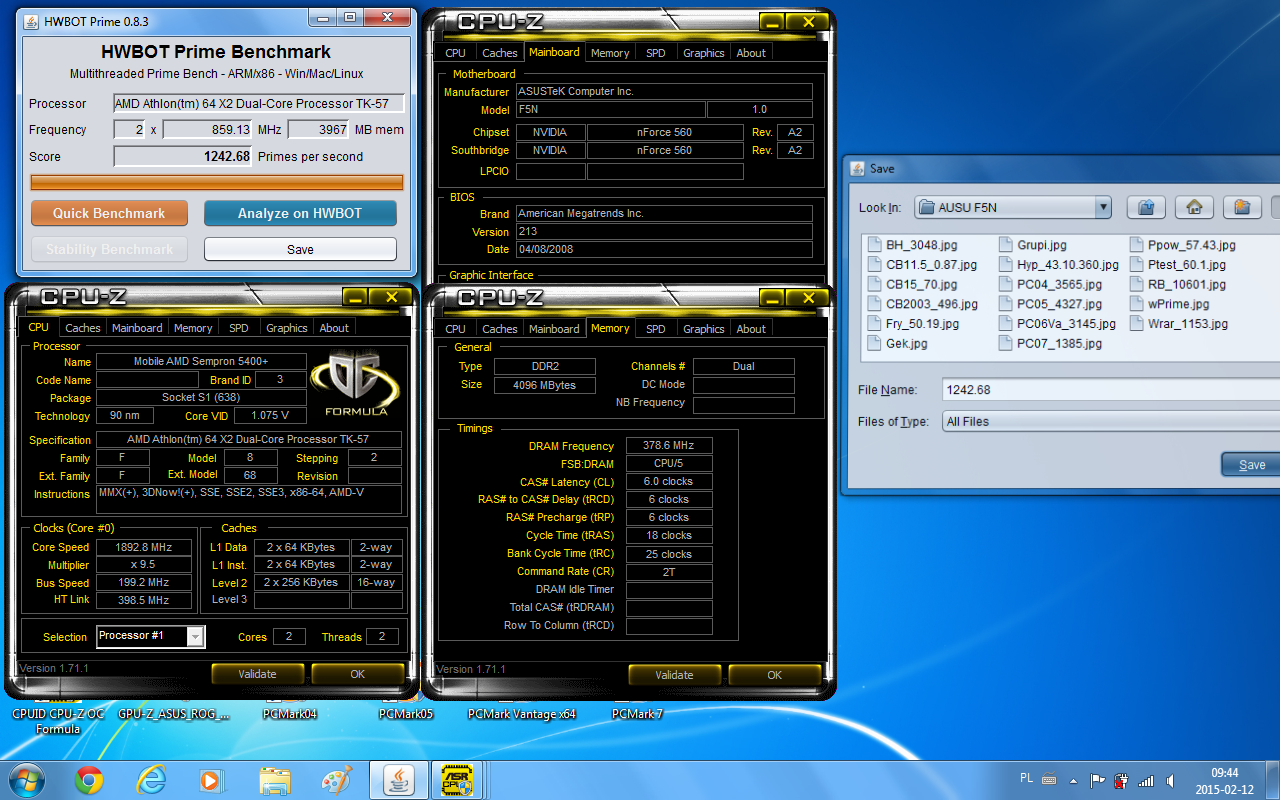Open About tab in CPU-Z Mainboard window
The height and width of the screenshot is (800, 1280).
(751, 53)
